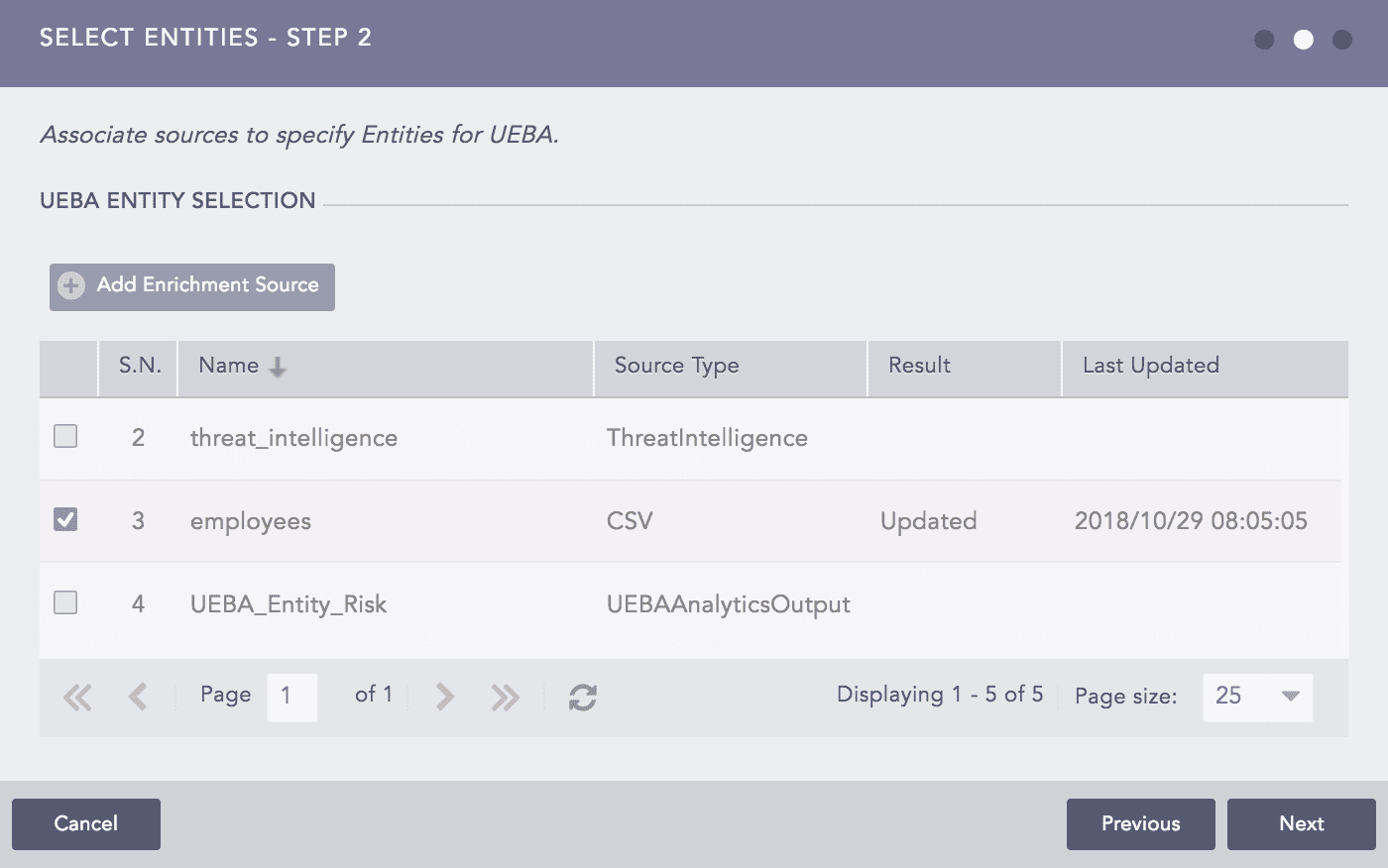This screenshot has height=868, width=1388.
Task: Refresh the entity source list
Action: [582, 697]
